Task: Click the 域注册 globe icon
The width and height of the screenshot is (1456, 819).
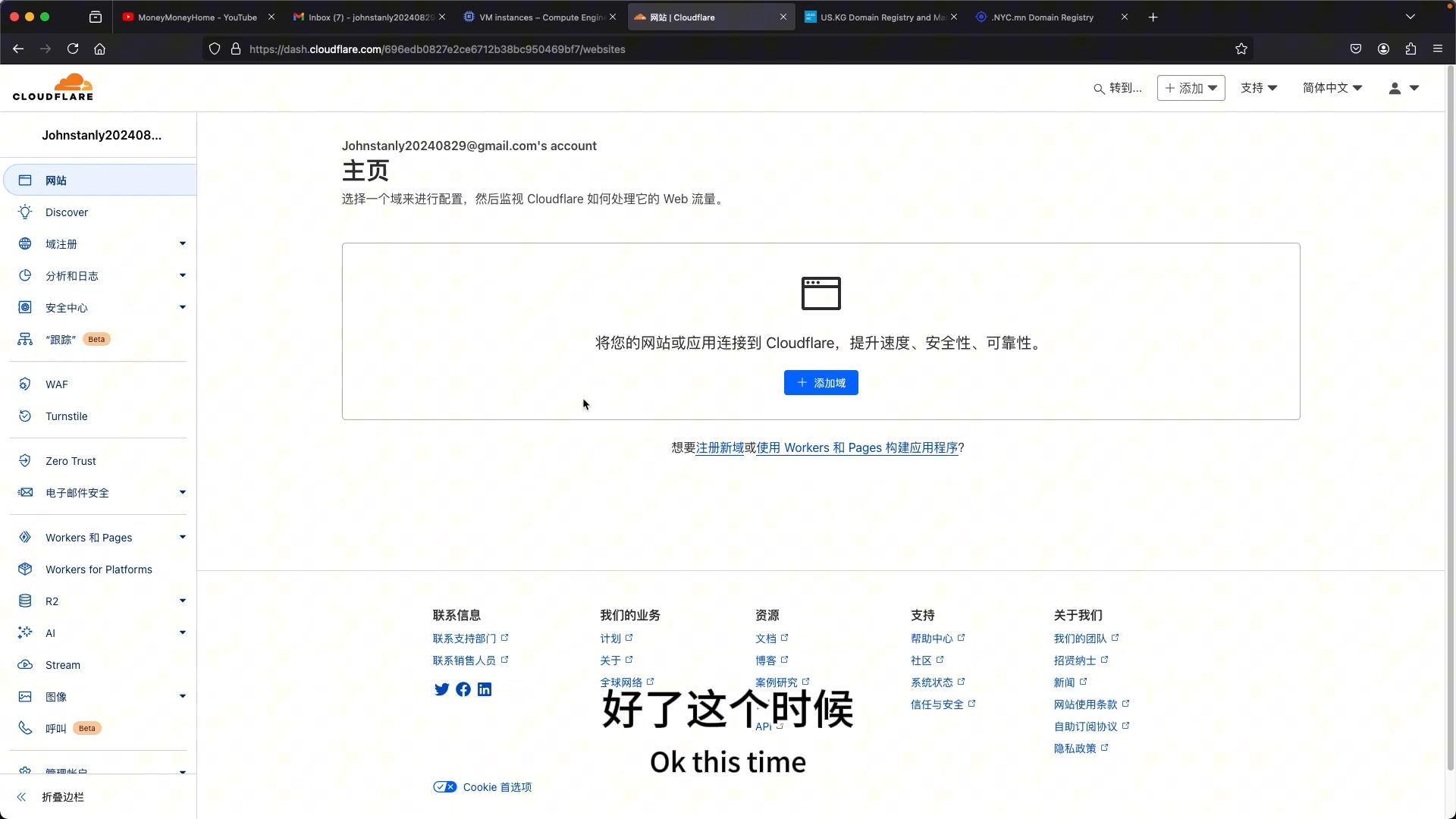Action: pyautogui.click(x=25, y=244)
